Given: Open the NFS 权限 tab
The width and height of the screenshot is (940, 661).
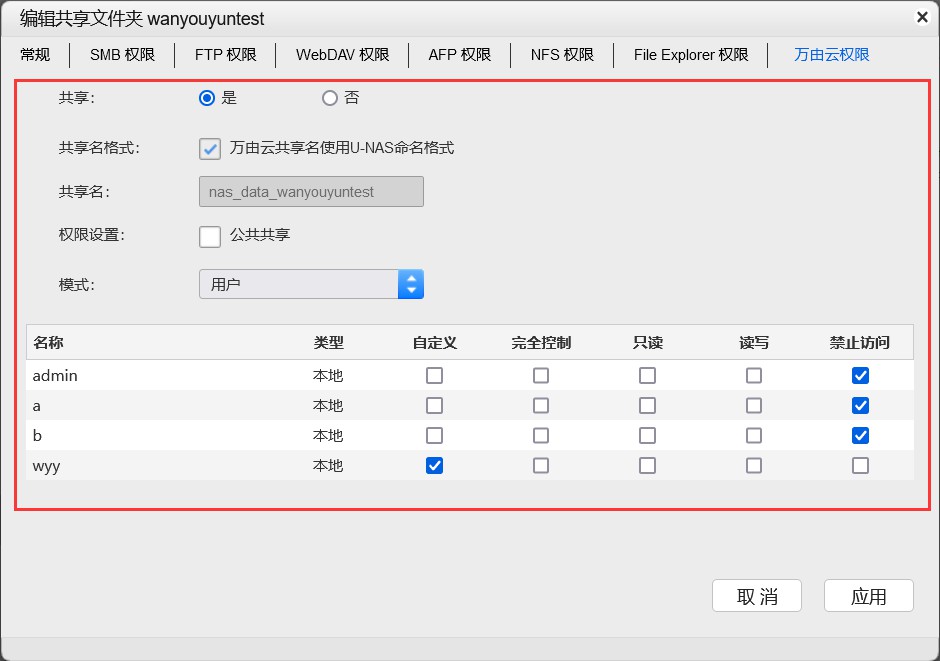Looking at the screenshot, I should (562, 55).
